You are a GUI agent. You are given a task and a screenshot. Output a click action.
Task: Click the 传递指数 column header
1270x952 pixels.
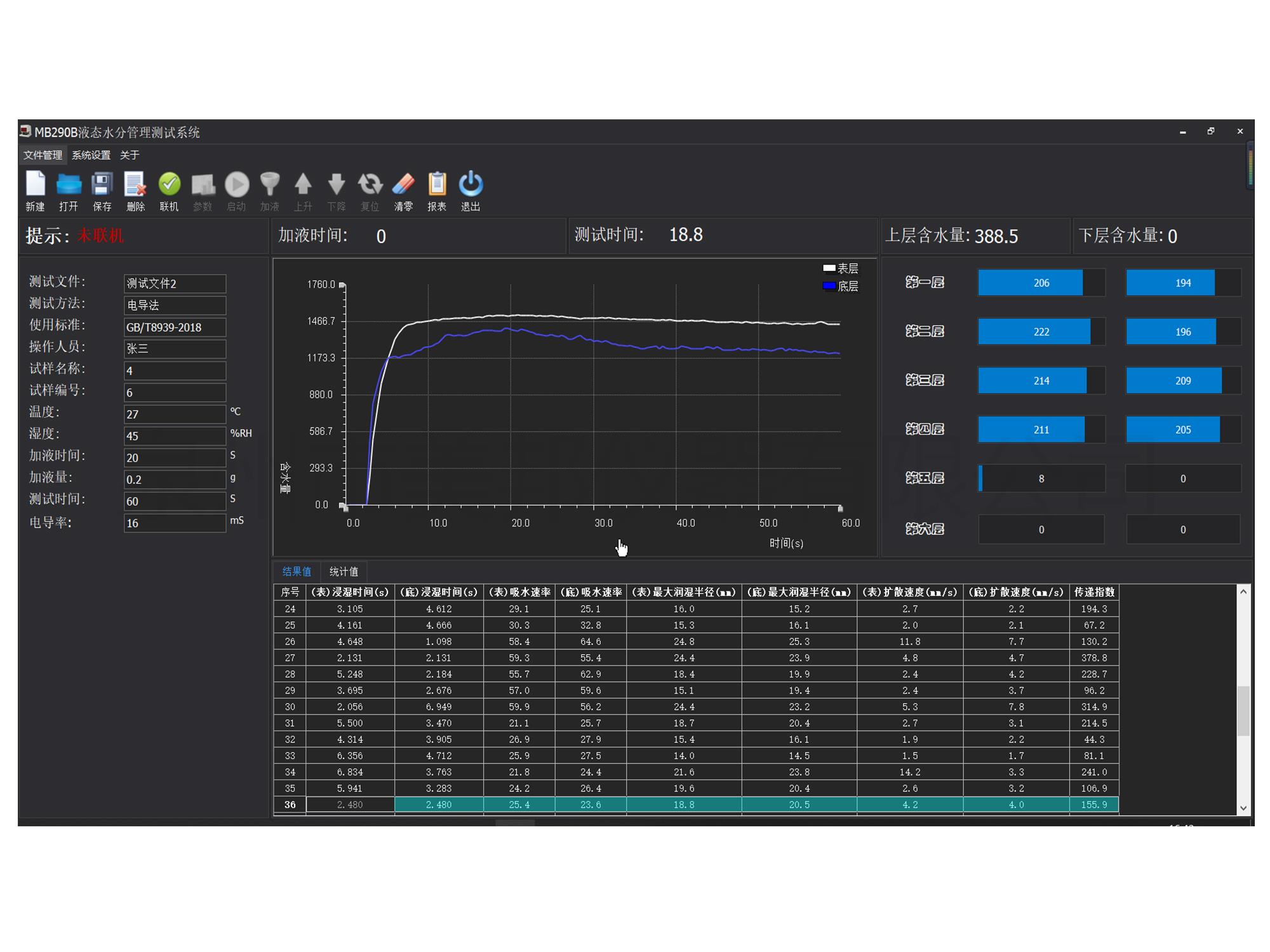click(1093, 592)
